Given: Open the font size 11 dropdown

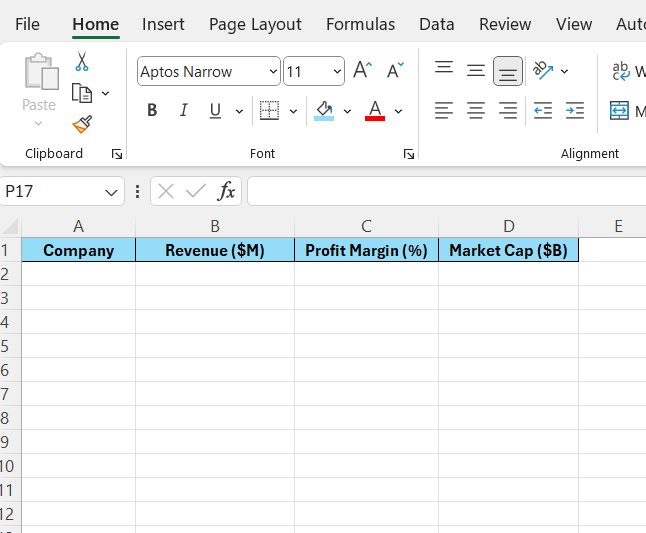Looking at the screenshot, I should (337, 72).
